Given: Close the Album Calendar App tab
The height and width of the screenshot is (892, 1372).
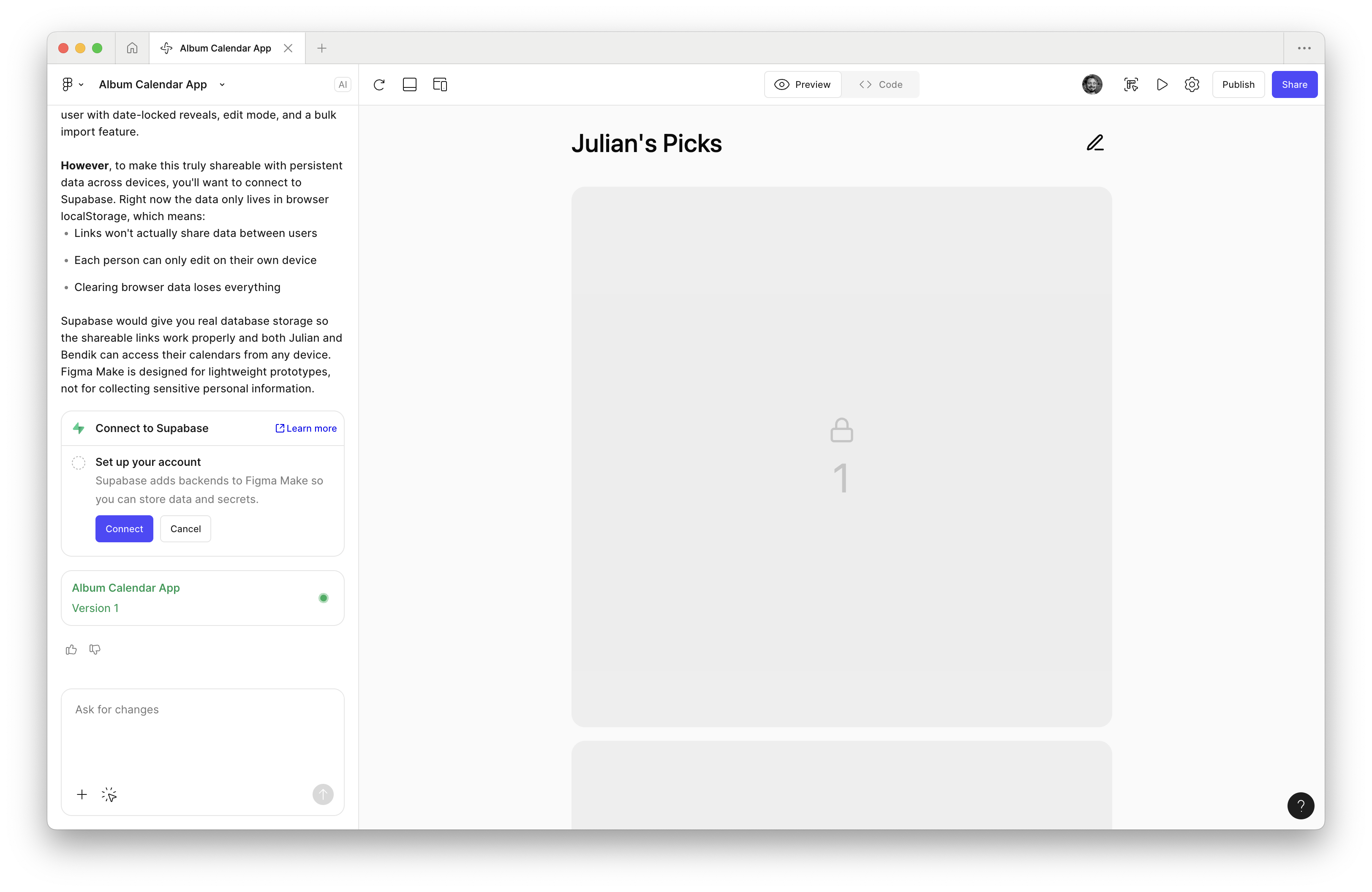Looking at the screenshot, I should tap(288, 48).
